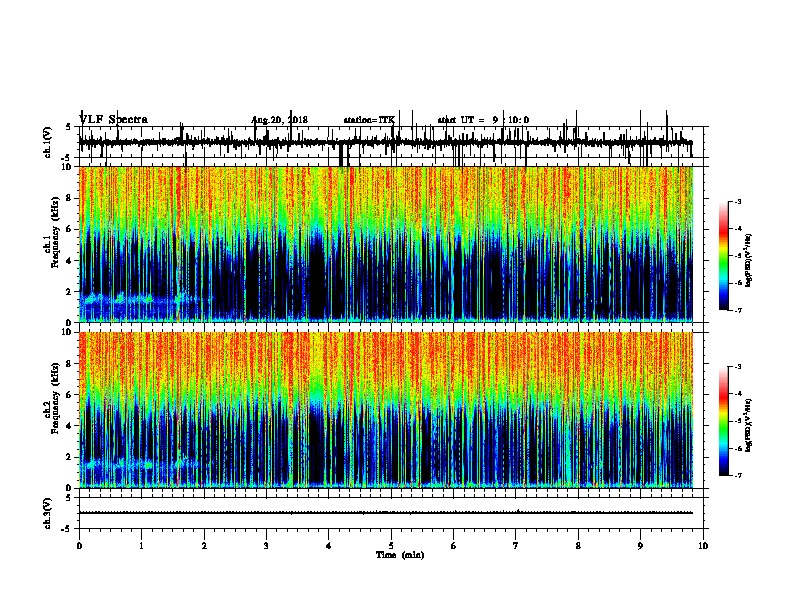
Task: Select the "start UT = 9:10:0" text
Action: 483,120
